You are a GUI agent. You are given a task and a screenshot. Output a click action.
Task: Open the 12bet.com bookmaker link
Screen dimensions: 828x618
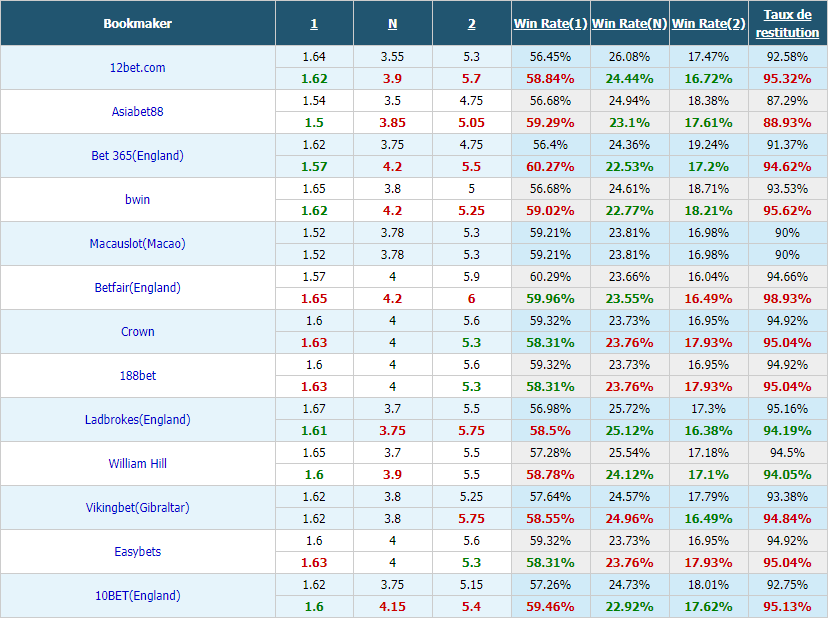pyautogui.click(x=137, y=68)
